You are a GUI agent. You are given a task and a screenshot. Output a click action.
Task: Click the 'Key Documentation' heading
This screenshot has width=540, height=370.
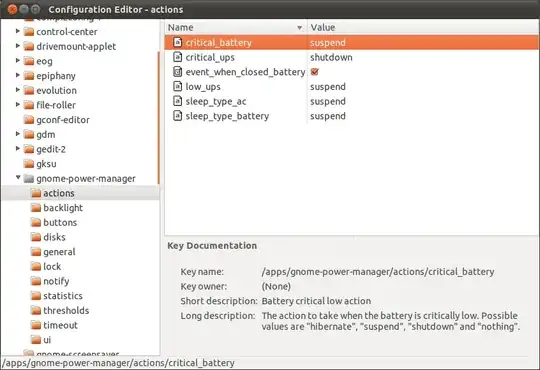pos(212,246)
